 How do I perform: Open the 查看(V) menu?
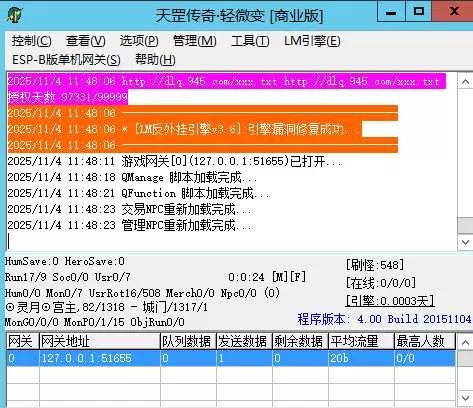pos(86,41)
